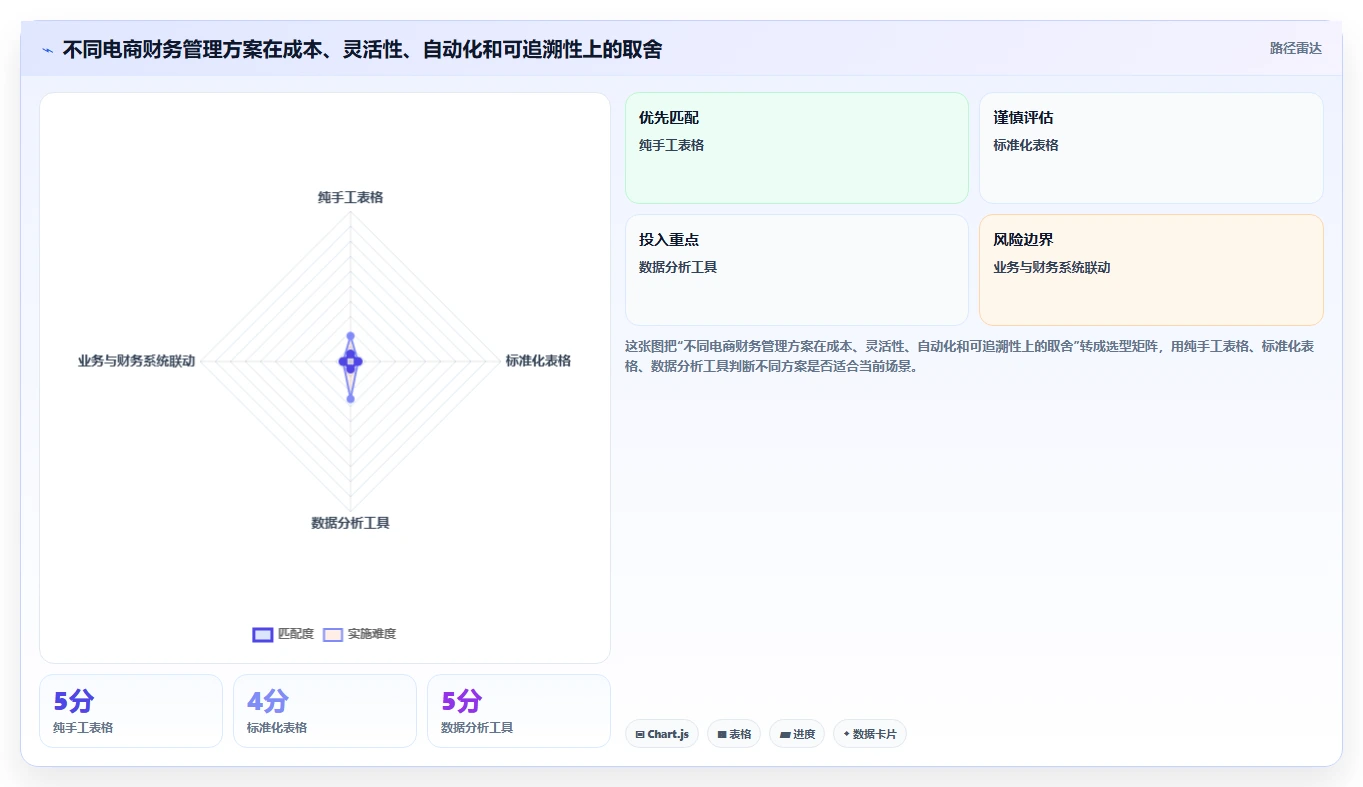Click the 路径雷达 label

pyautogui.click(x=1296, y=48)
